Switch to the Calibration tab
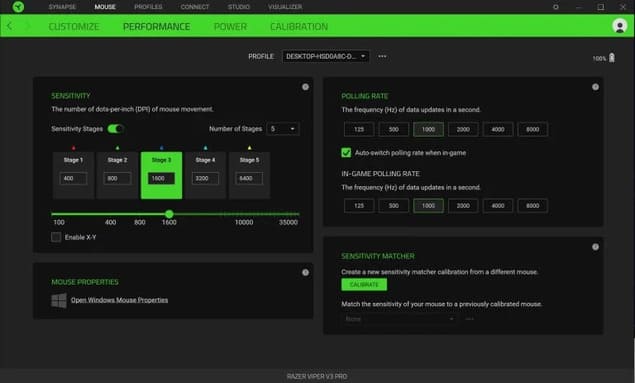This screenshot has width=635, height=383. tap(299, 26)
